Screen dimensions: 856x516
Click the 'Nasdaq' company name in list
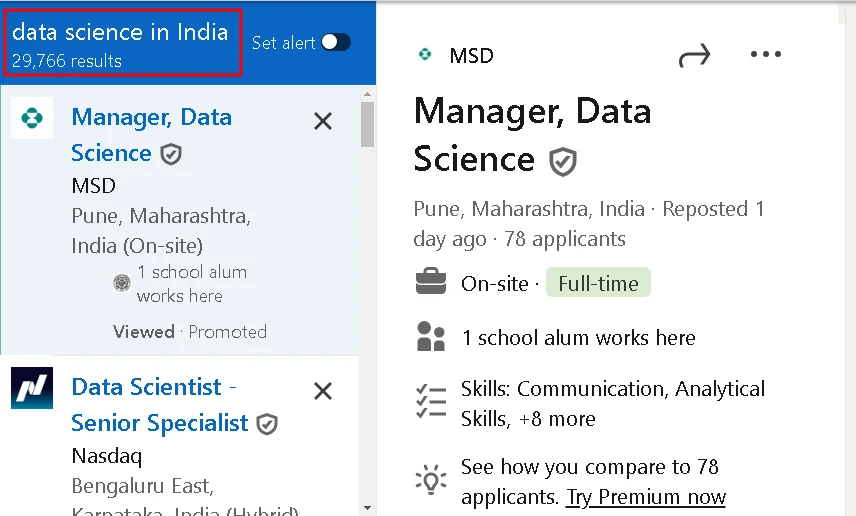click(x=107, y=455)
